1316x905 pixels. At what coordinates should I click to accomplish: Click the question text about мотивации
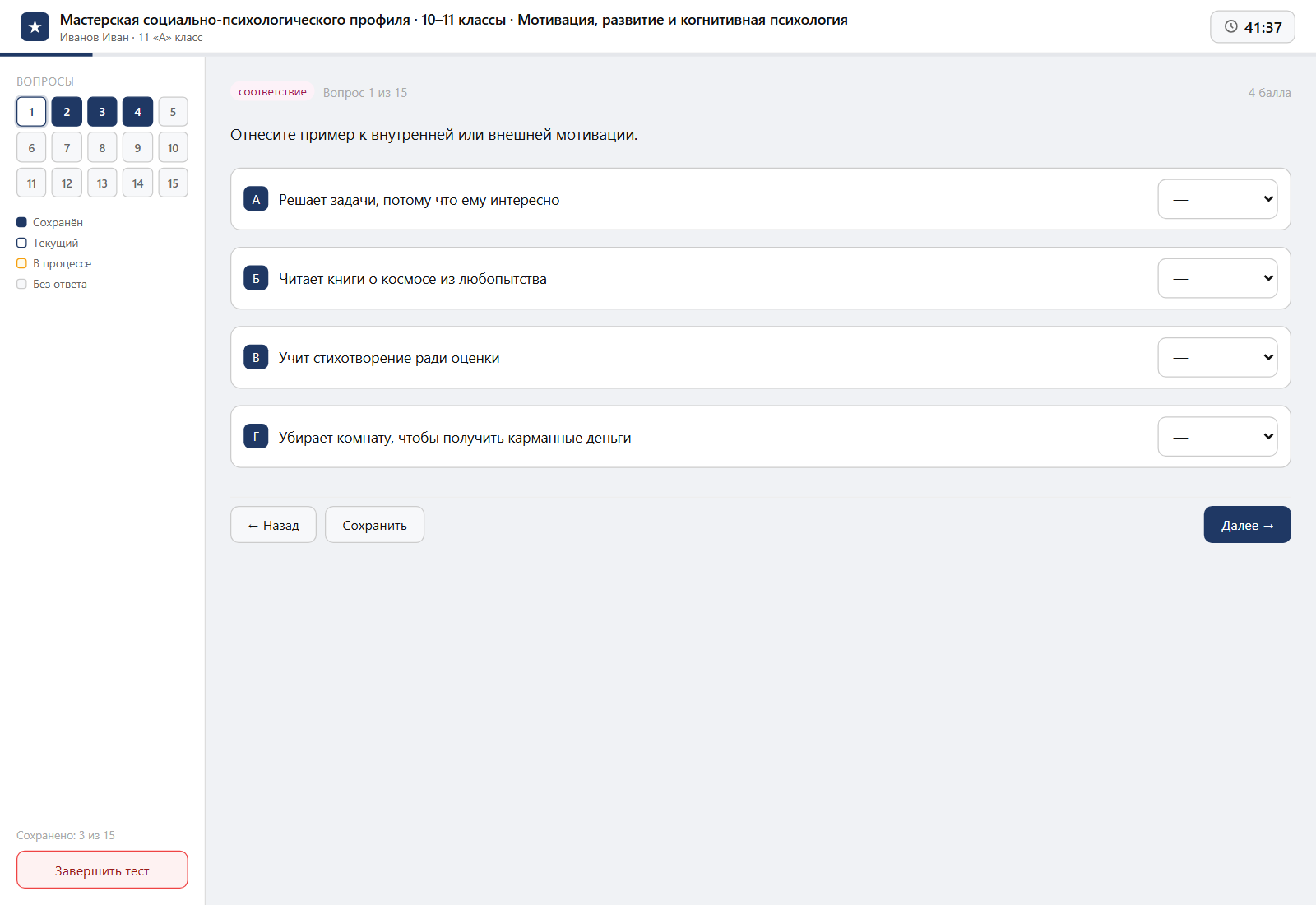click(433, 135)
